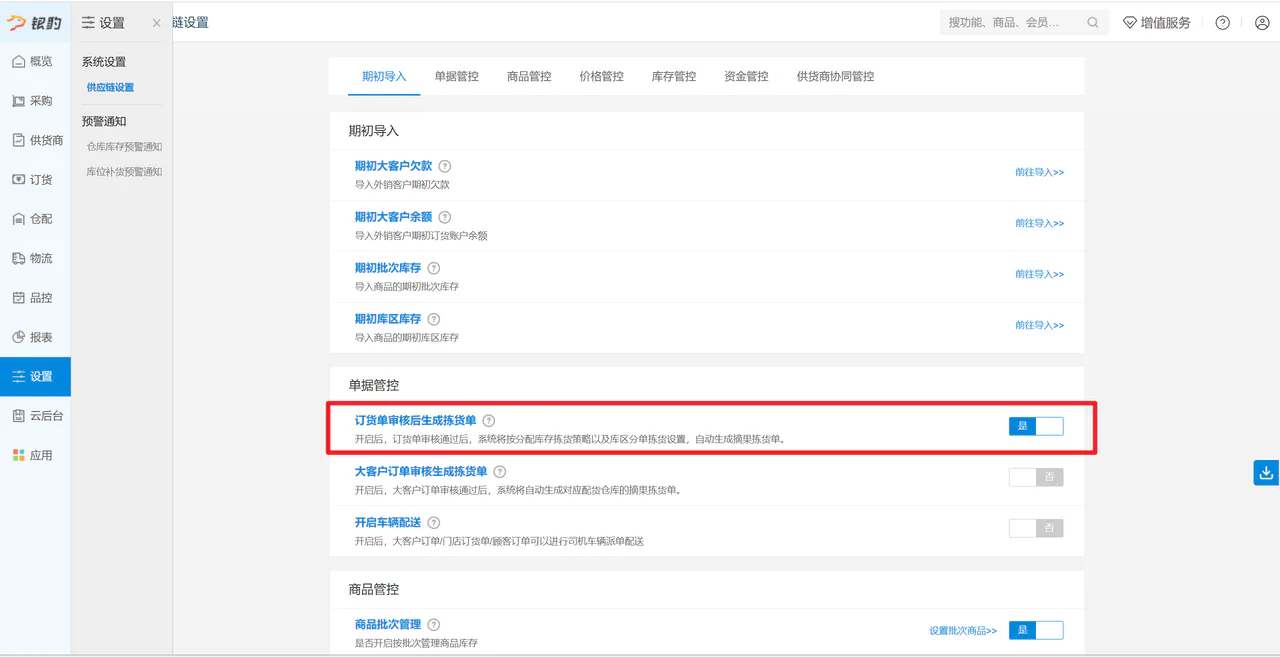Image resolution: width=1280 pixels, height=657 pixels.
Task: Open 库位补货预警通知 in the settings panel
Action: point(124,172)
